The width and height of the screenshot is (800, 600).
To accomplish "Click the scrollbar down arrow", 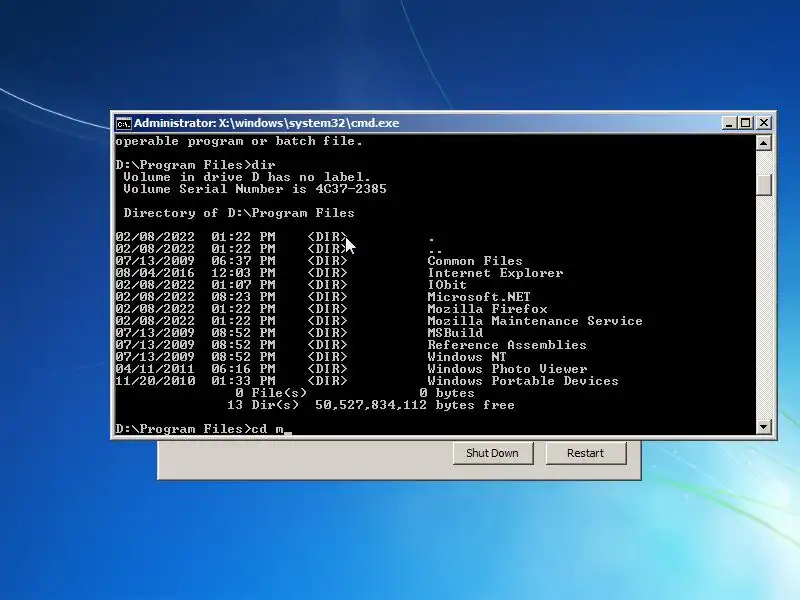I will click(x=763, y=427).
